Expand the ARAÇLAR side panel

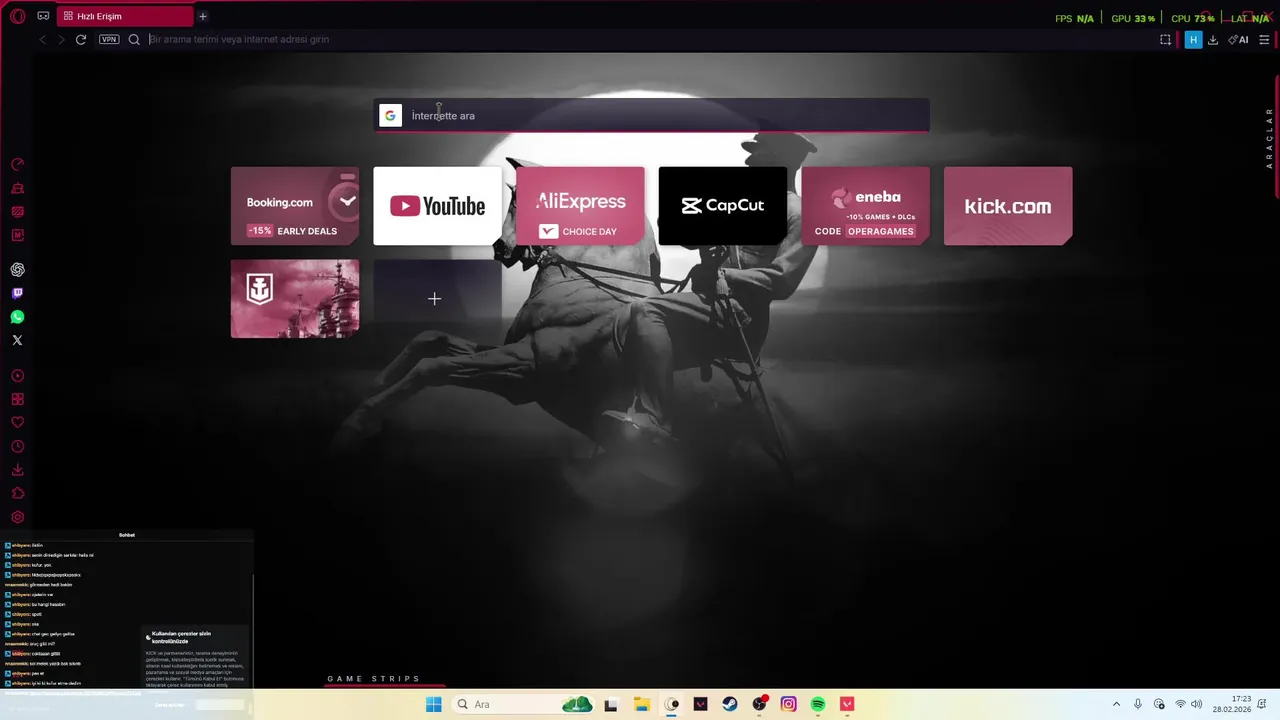tap(1270, 138)
